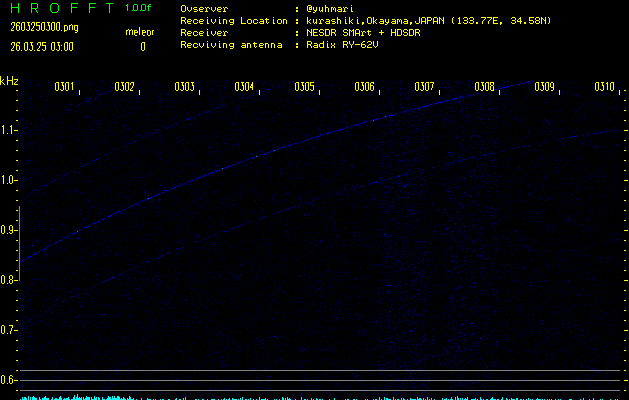Click the 0310 time marker

click(x=604, y=87)
